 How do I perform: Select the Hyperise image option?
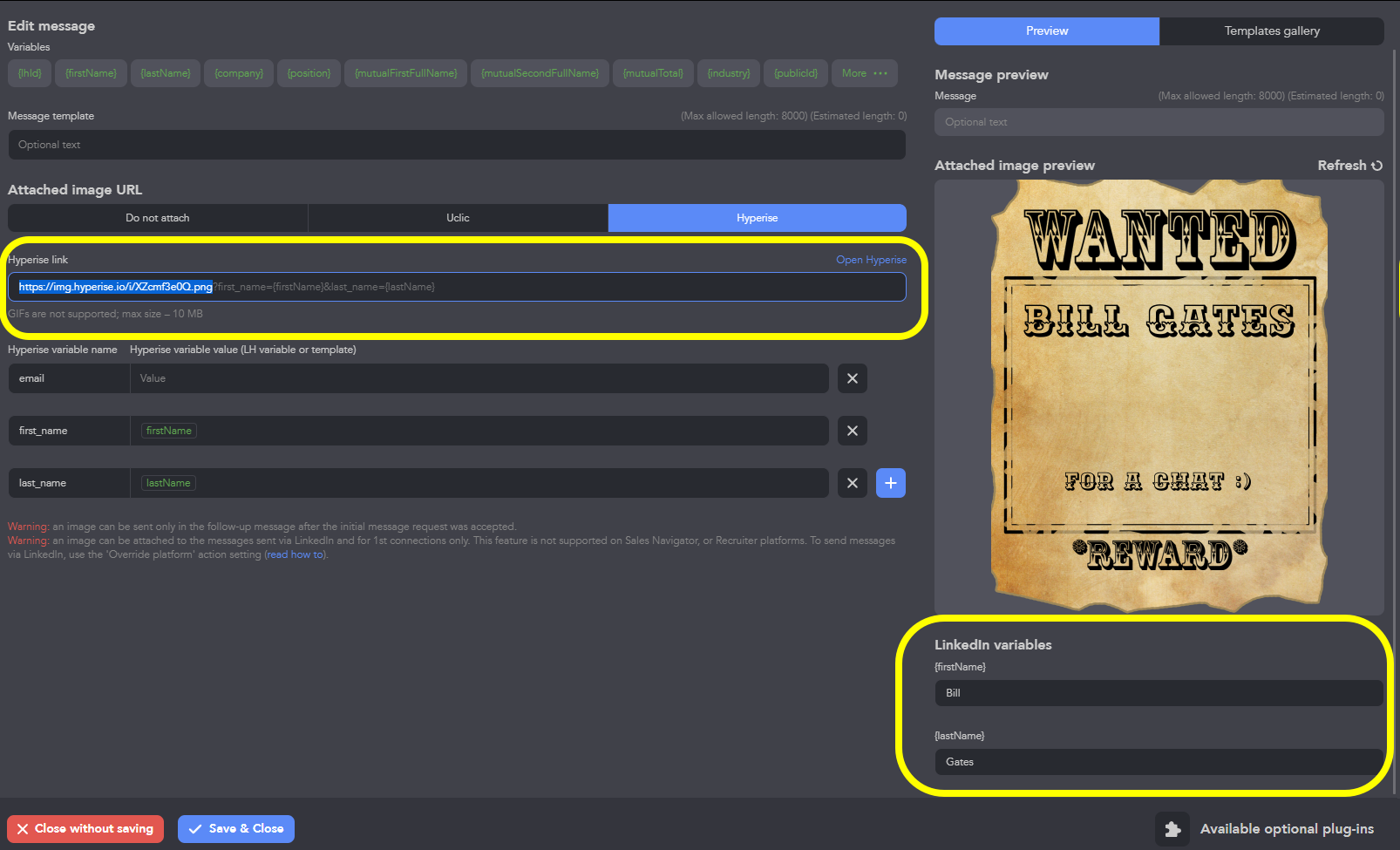[757, 218]
